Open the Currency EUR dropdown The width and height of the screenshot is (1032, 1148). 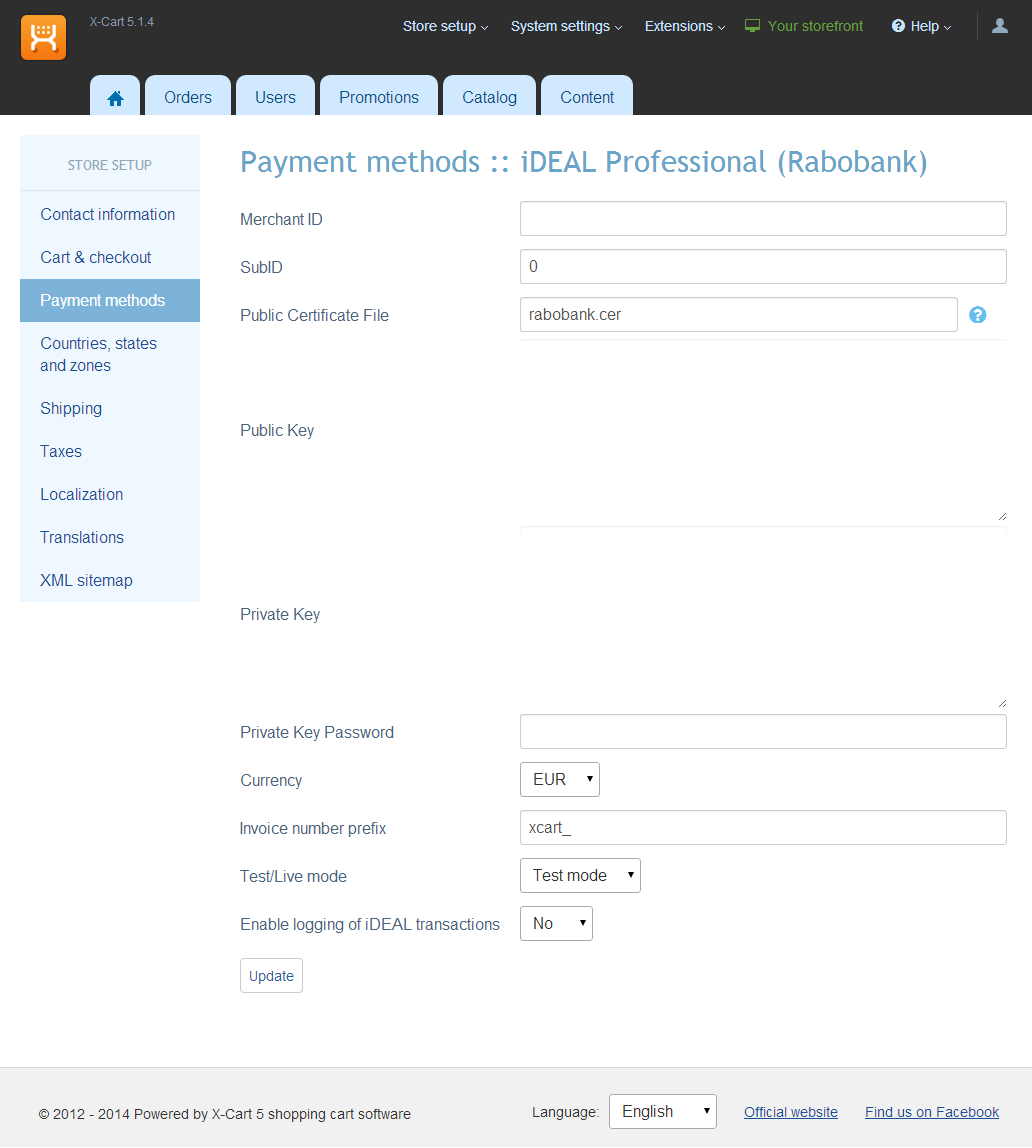560,780
